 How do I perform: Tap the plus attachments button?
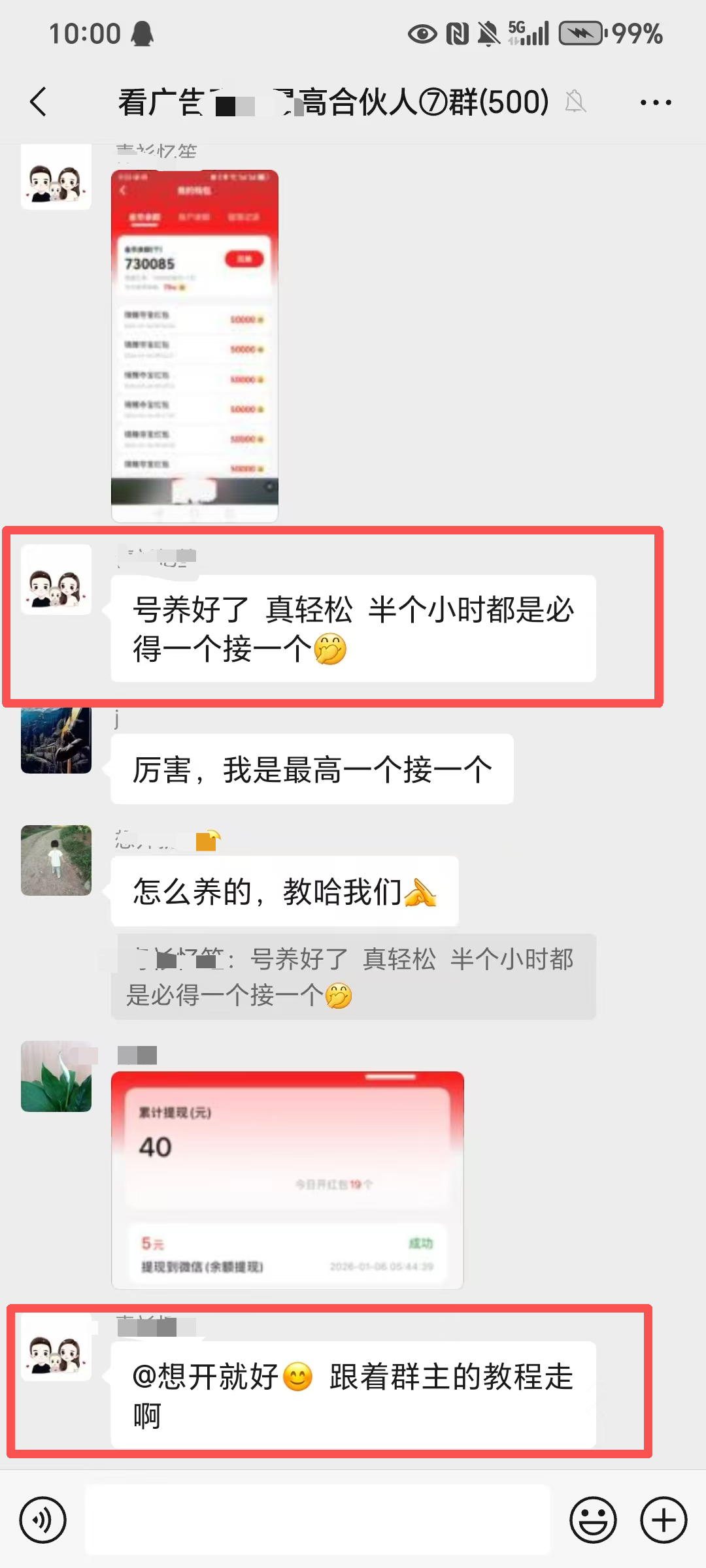click(x=664, y=1520)
